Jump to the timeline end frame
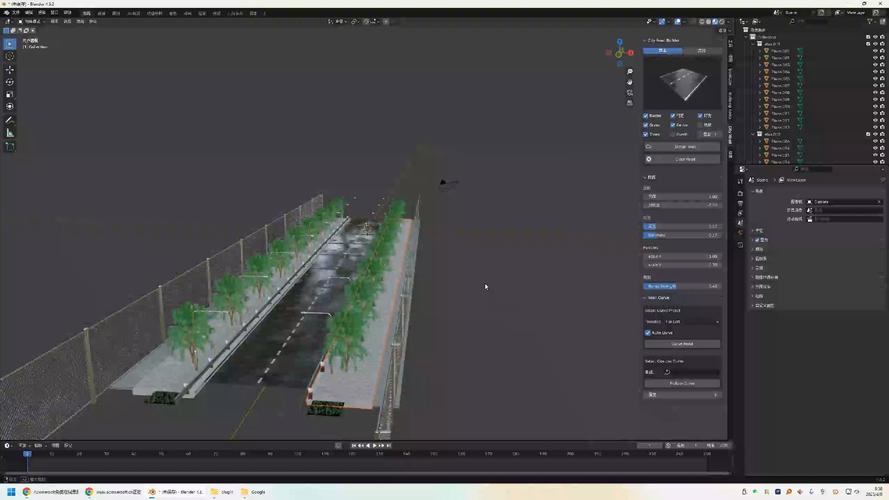This screenshot has height=500, width=889. [x=388, y=446]
